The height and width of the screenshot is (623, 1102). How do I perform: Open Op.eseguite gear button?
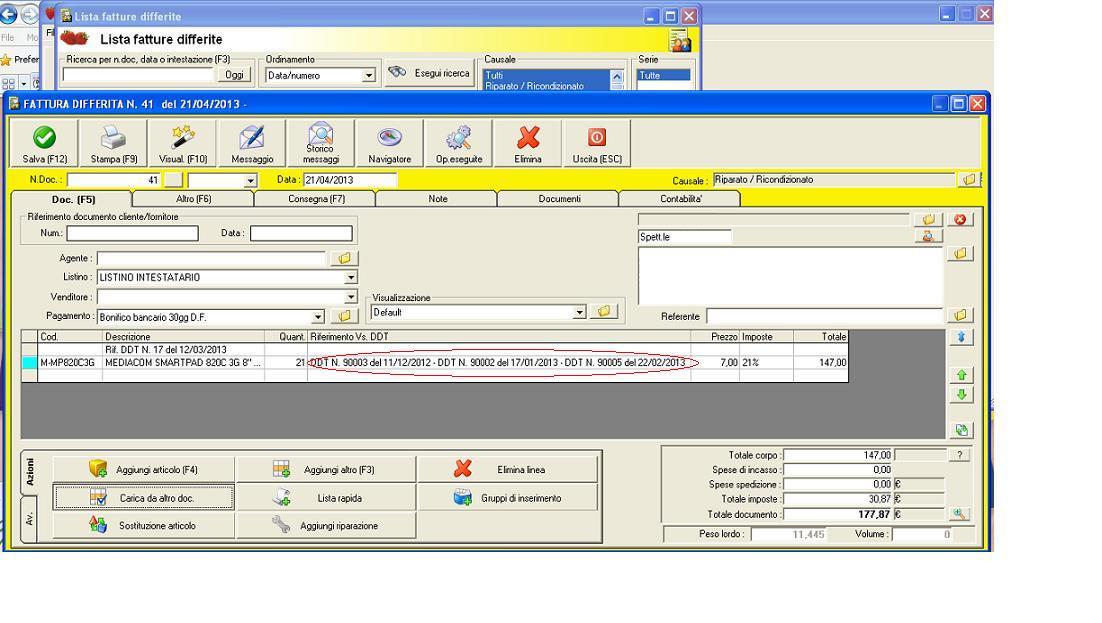tap(458, 143)
